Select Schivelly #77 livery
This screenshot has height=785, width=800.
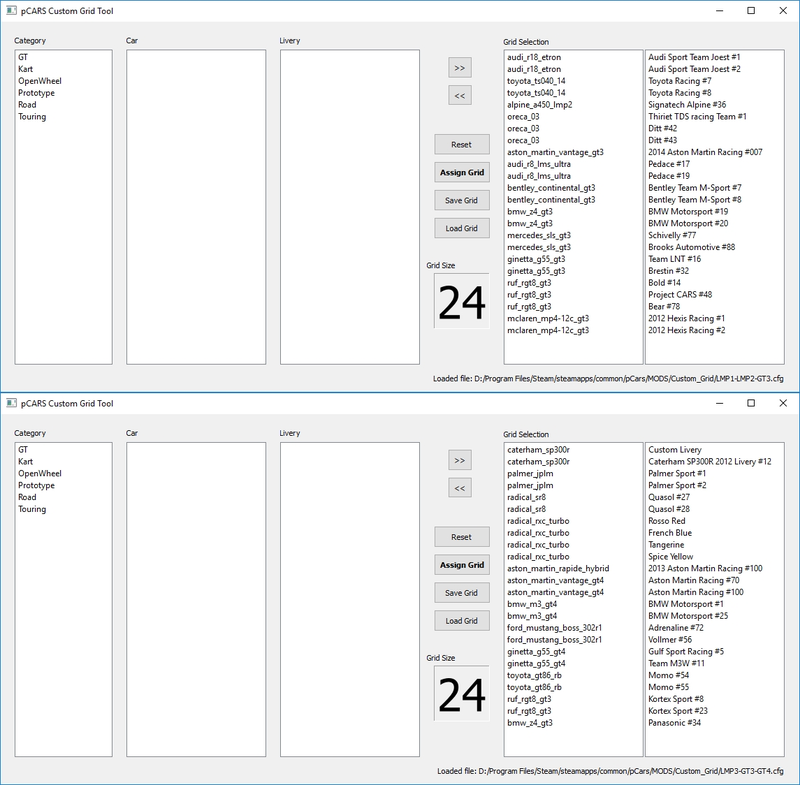click(x=672, y=235)
